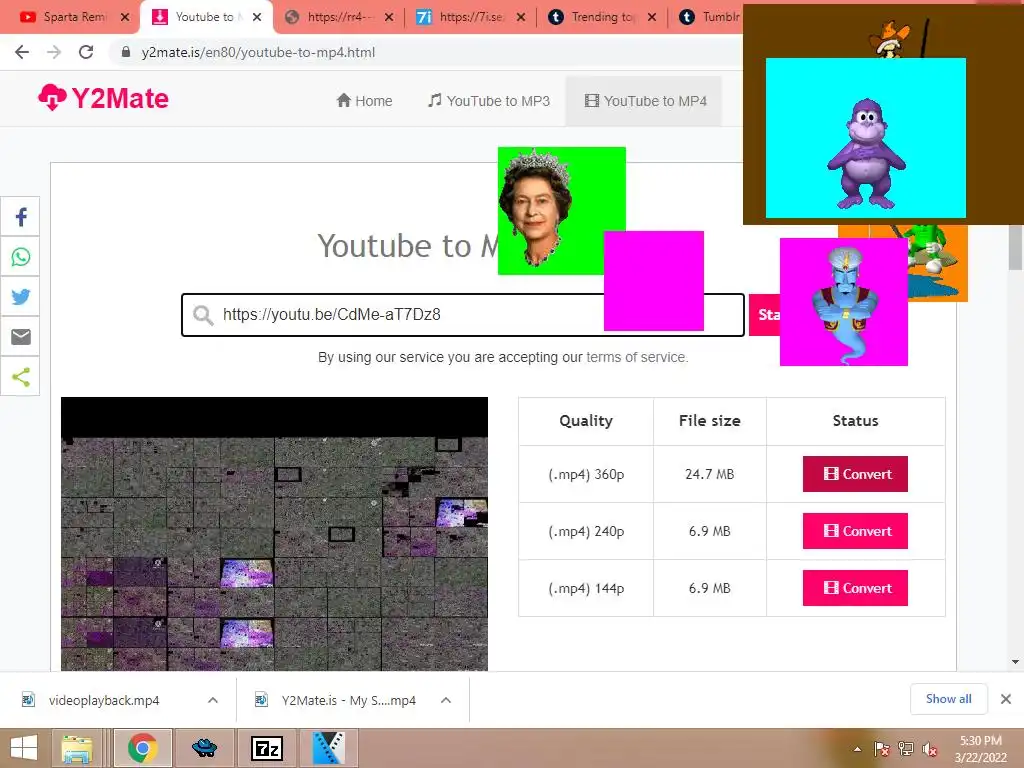The image size is (1024, 768).
Task: Expand Y2Mate.is mp4 download options
Action: pos(446,700)
